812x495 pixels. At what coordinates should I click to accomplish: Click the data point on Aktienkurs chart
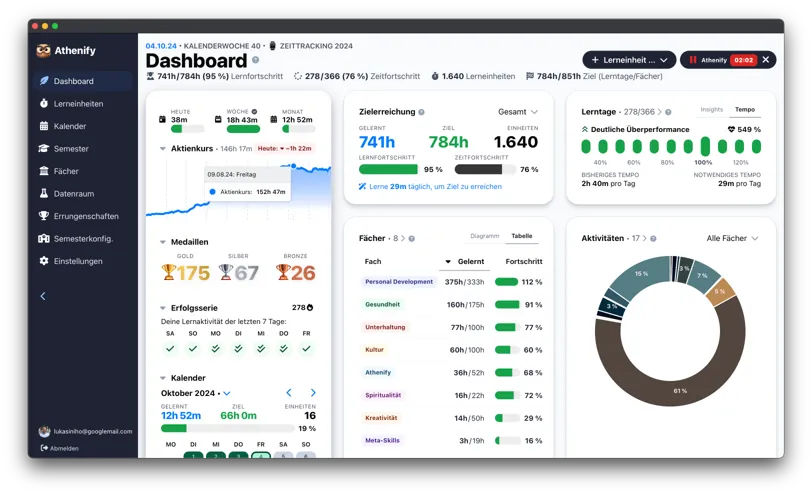[294, 166]
